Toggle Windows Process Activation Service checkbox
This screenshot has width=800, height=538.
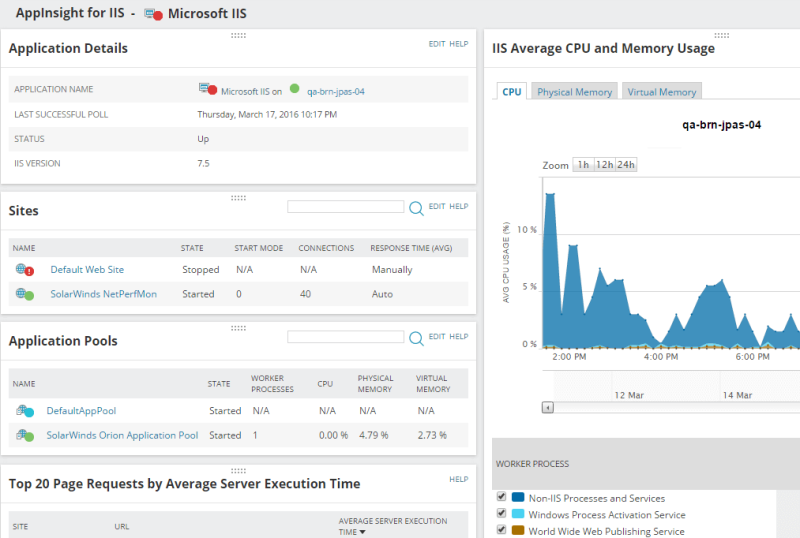click(501, 513)
